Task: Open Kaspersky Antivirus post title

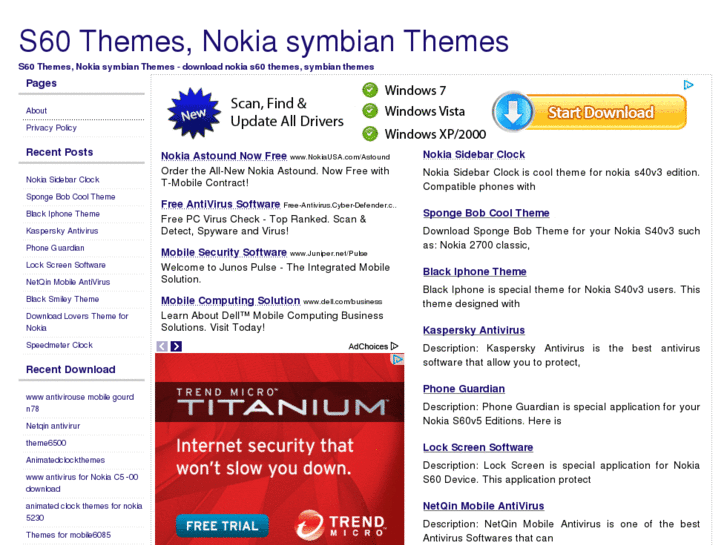Action: [474, 330]
